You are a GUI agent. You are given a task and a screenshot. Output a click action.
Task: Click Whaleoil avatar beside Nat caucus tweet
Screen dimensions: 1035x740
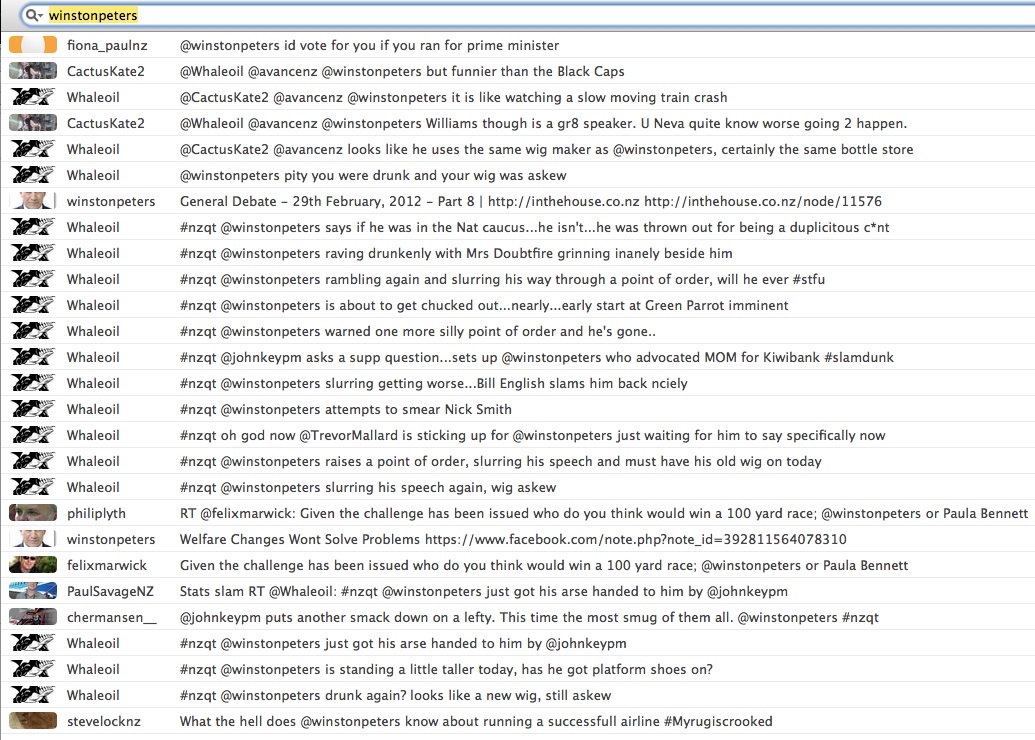tap(33, 227)
